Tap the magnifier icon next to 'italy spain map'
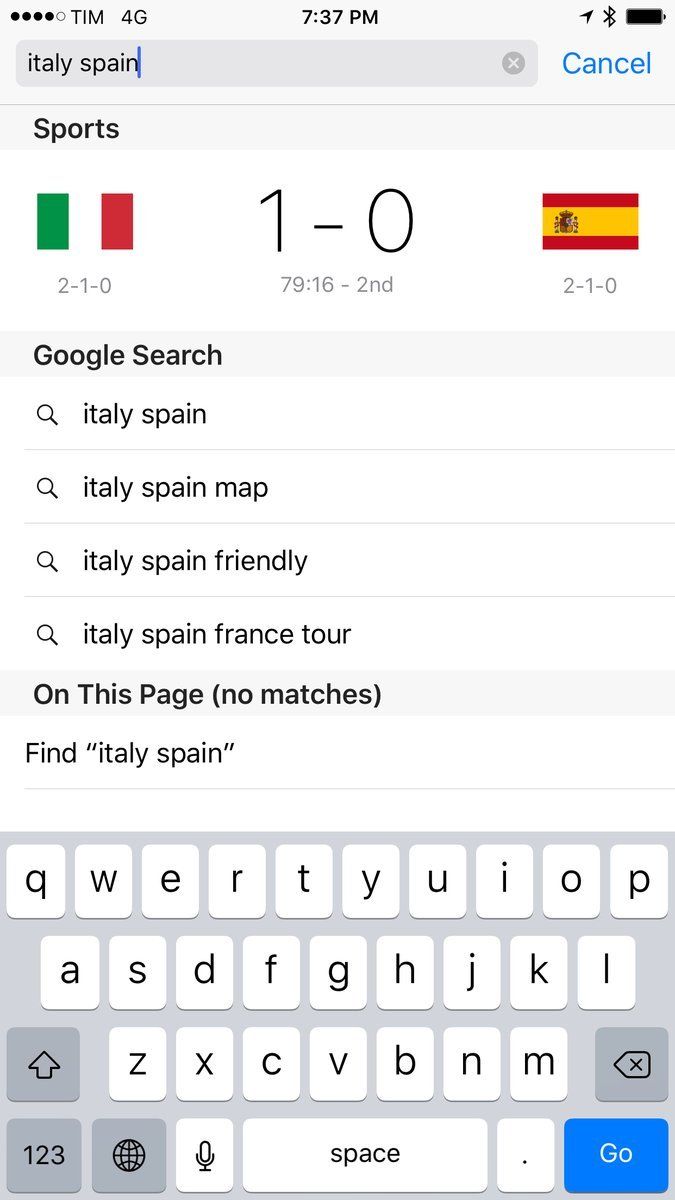The image size is (675, 1200). 47,487
